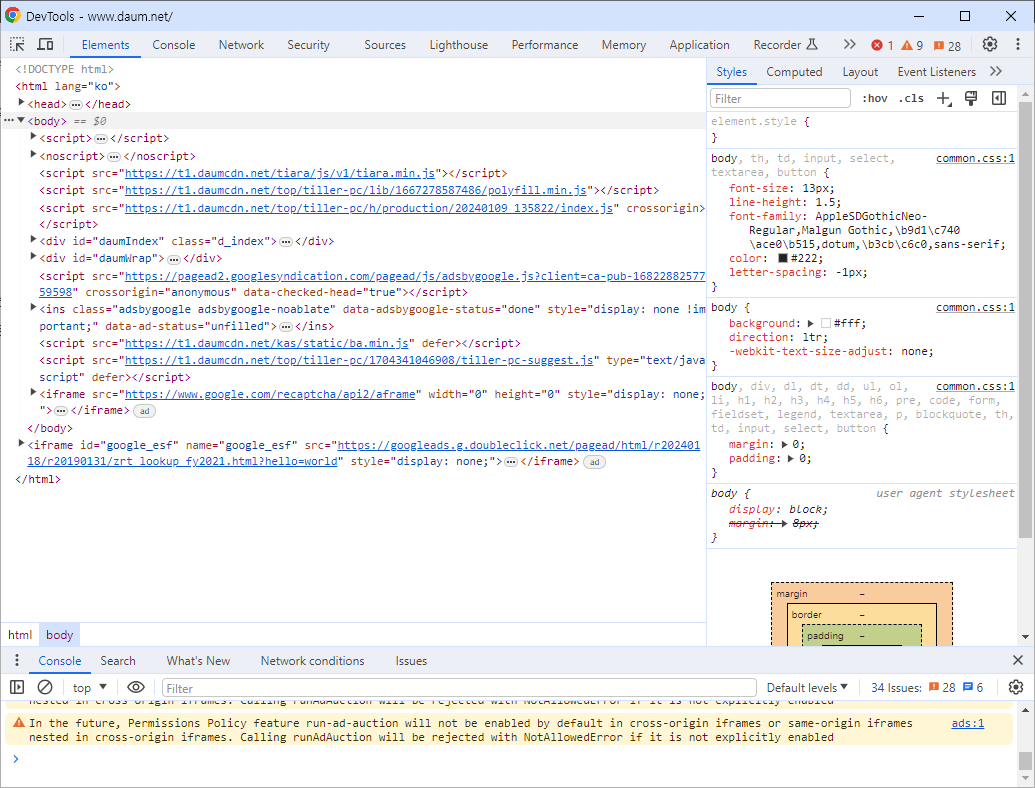
Task: Toggle computed styles sidebar icon
Action: coord(999,98)
